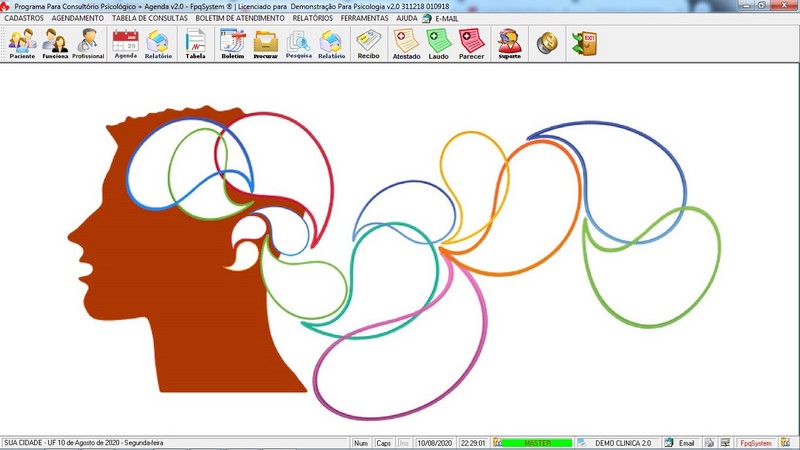
Task: Click the Suporte support icon
Action: (x=509, y=43)
